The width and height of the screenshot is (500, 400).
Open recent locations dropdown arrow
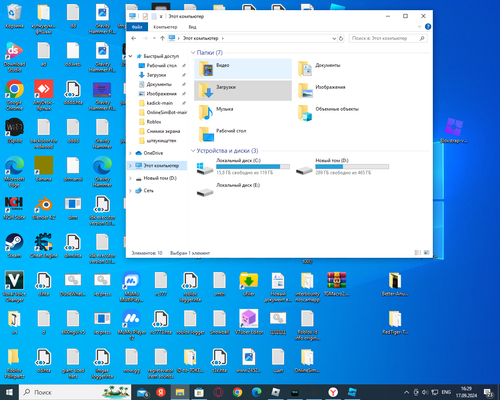pyautogui.click(x=154, y=38)
